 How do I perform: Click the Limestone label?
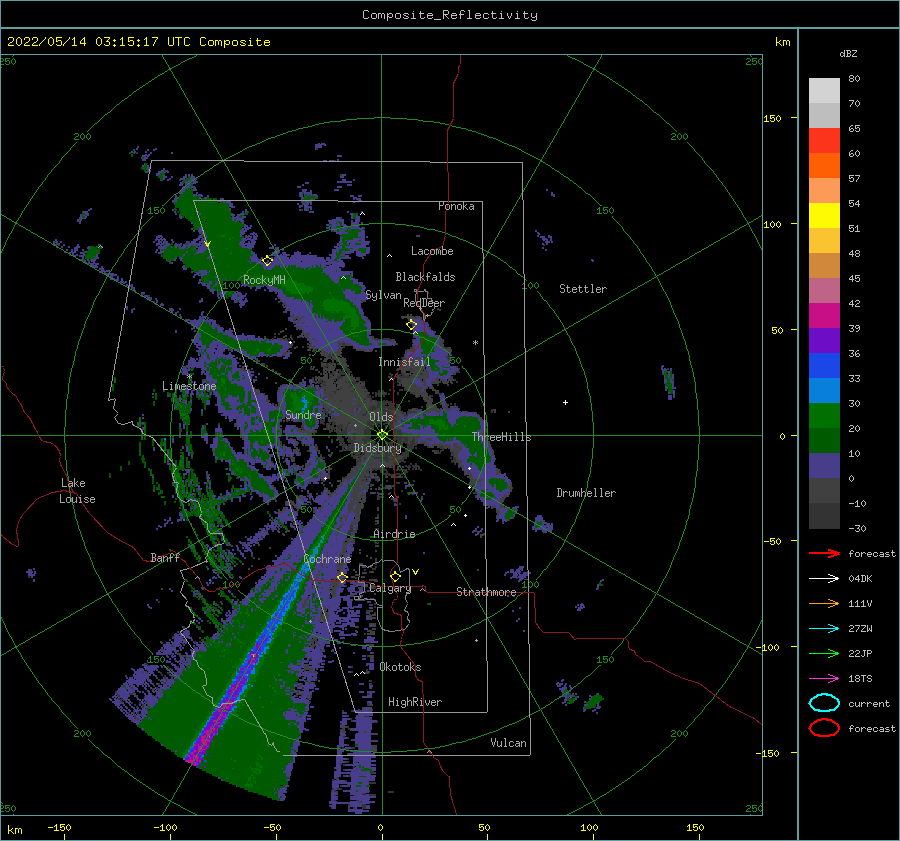tap(189, 386)
